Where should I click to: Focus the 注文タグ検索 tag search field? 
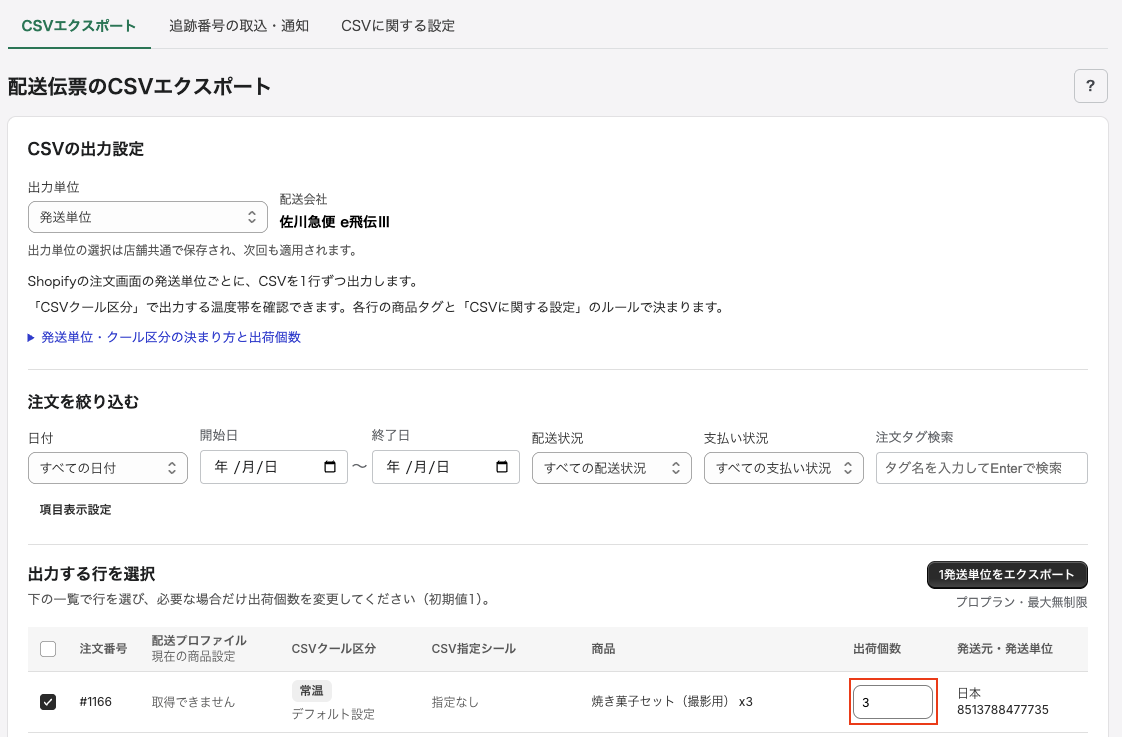(x=982, y=468)
